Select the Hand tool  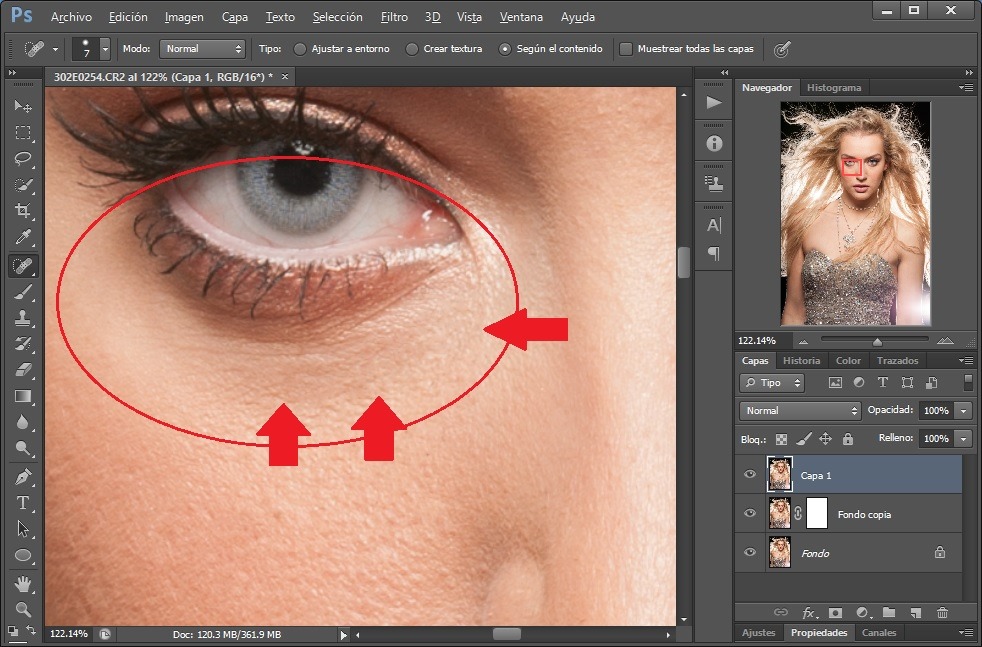[22, 583]
